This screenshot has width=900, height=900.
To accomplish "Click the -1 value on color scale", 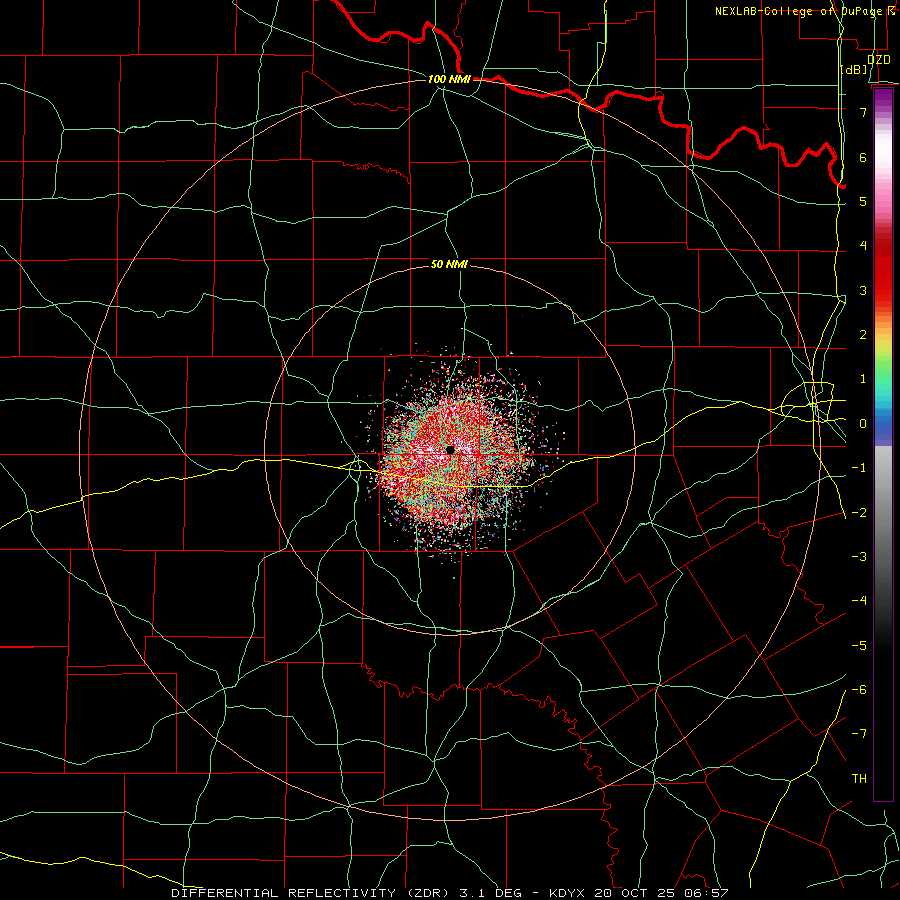I will click(859, 467).
